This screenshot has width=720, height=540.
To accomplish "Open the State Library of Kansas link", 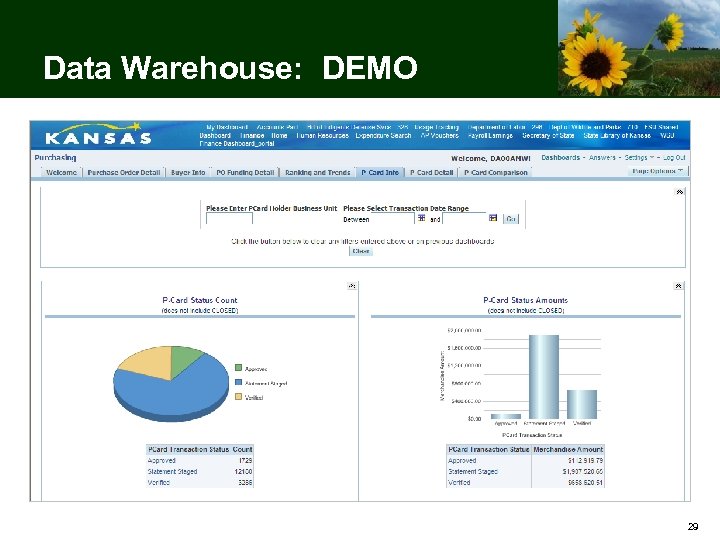I will pos(617,135).
